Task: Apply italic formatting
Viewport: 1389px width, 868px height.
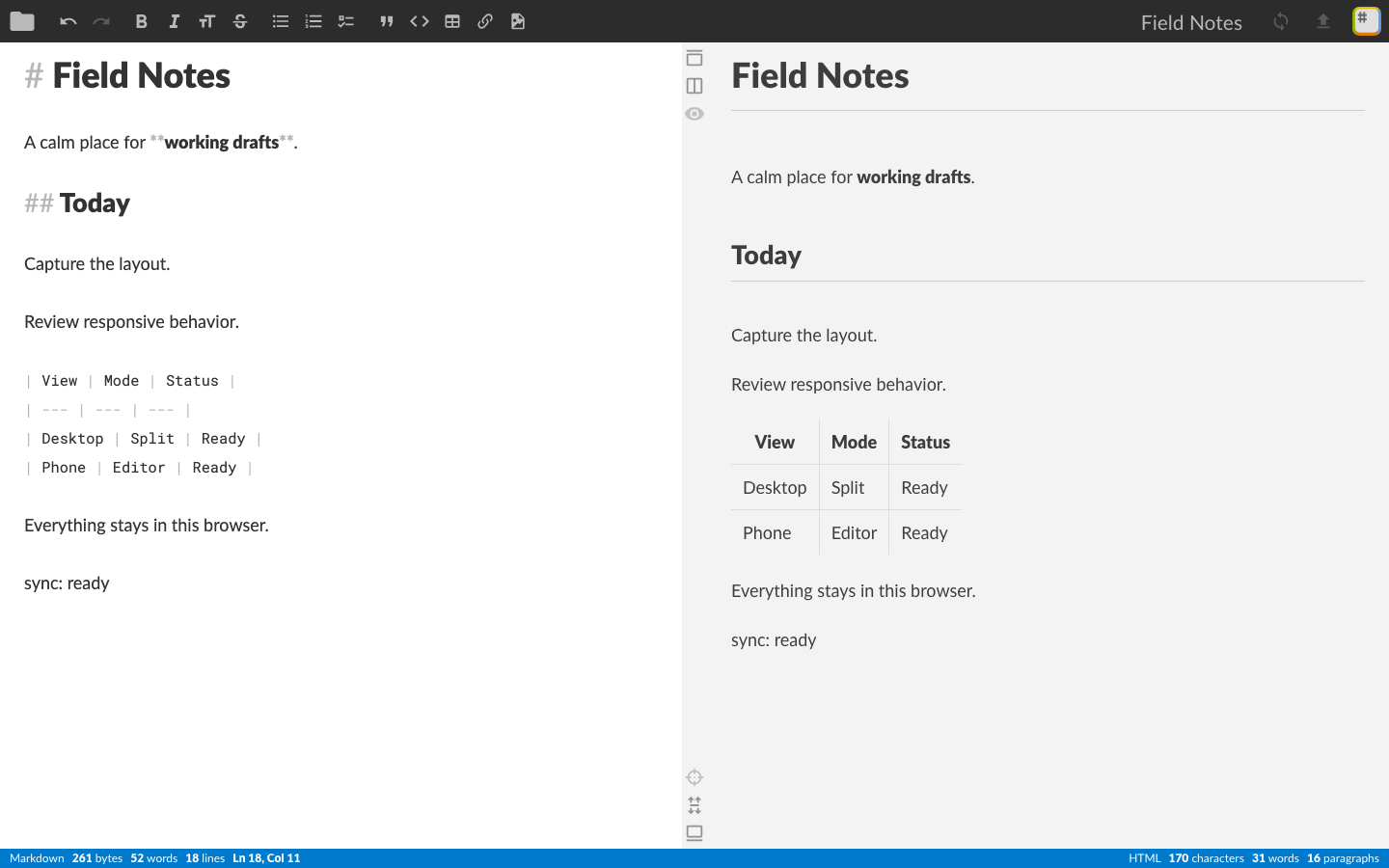Action: click(174, 21)
